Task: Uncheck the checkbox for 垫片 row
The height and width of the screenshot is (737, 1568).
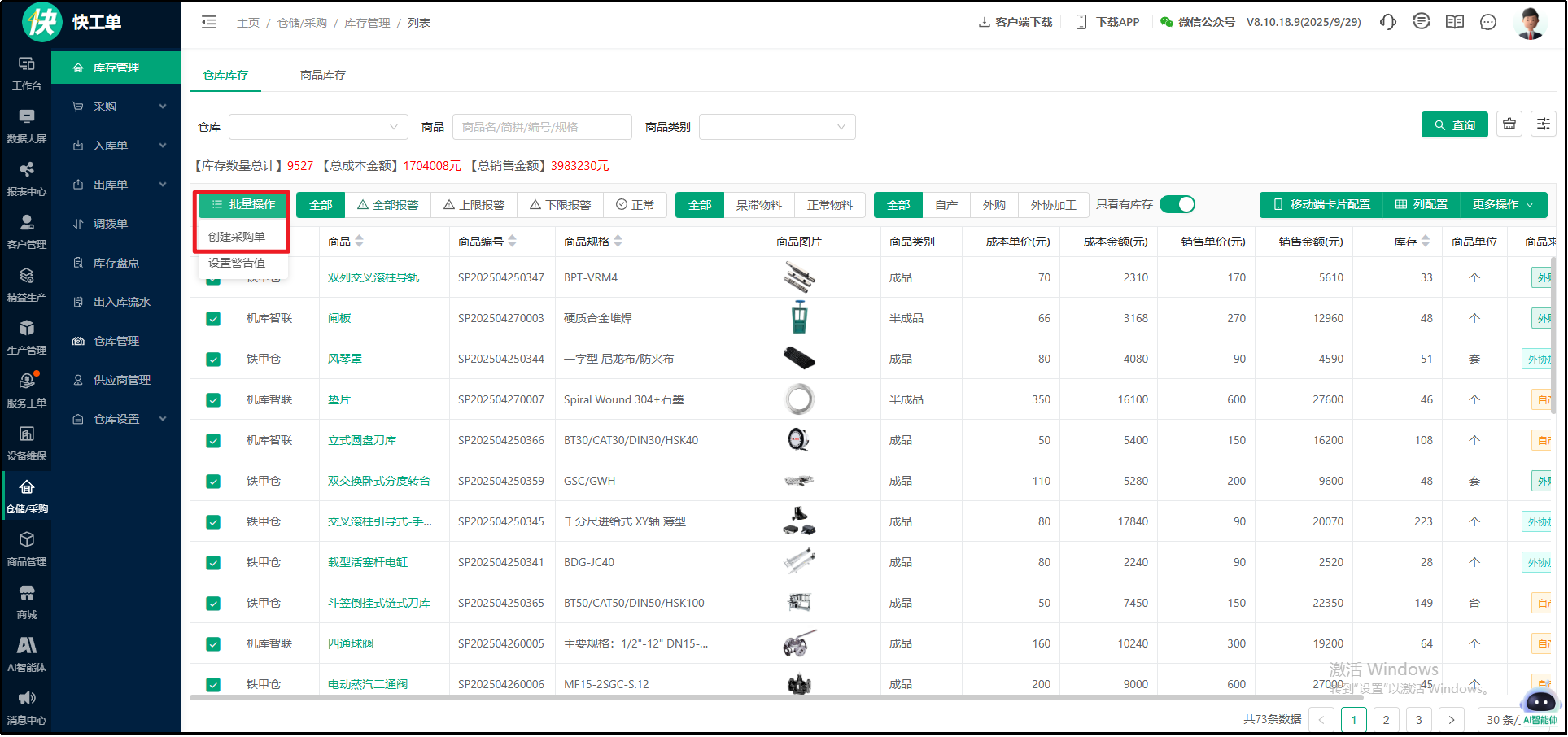Action: click(x=213, y=400)
